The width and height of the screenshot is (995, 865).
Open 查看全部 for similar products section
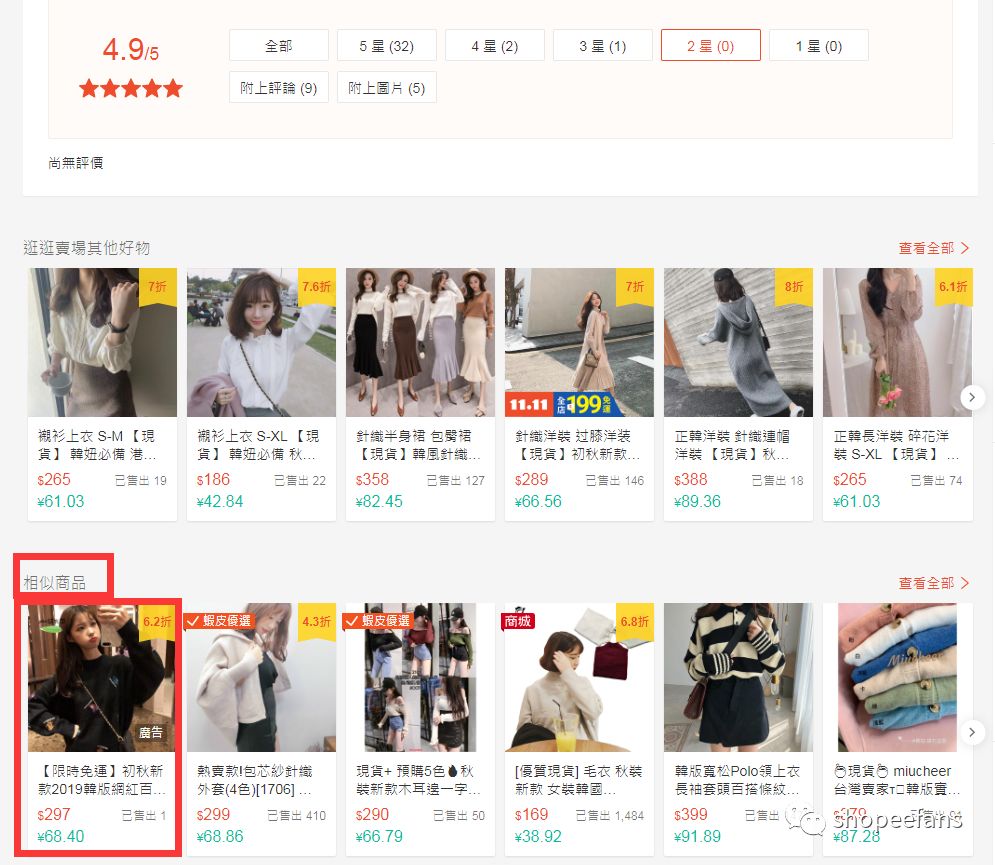coord(934,583)
